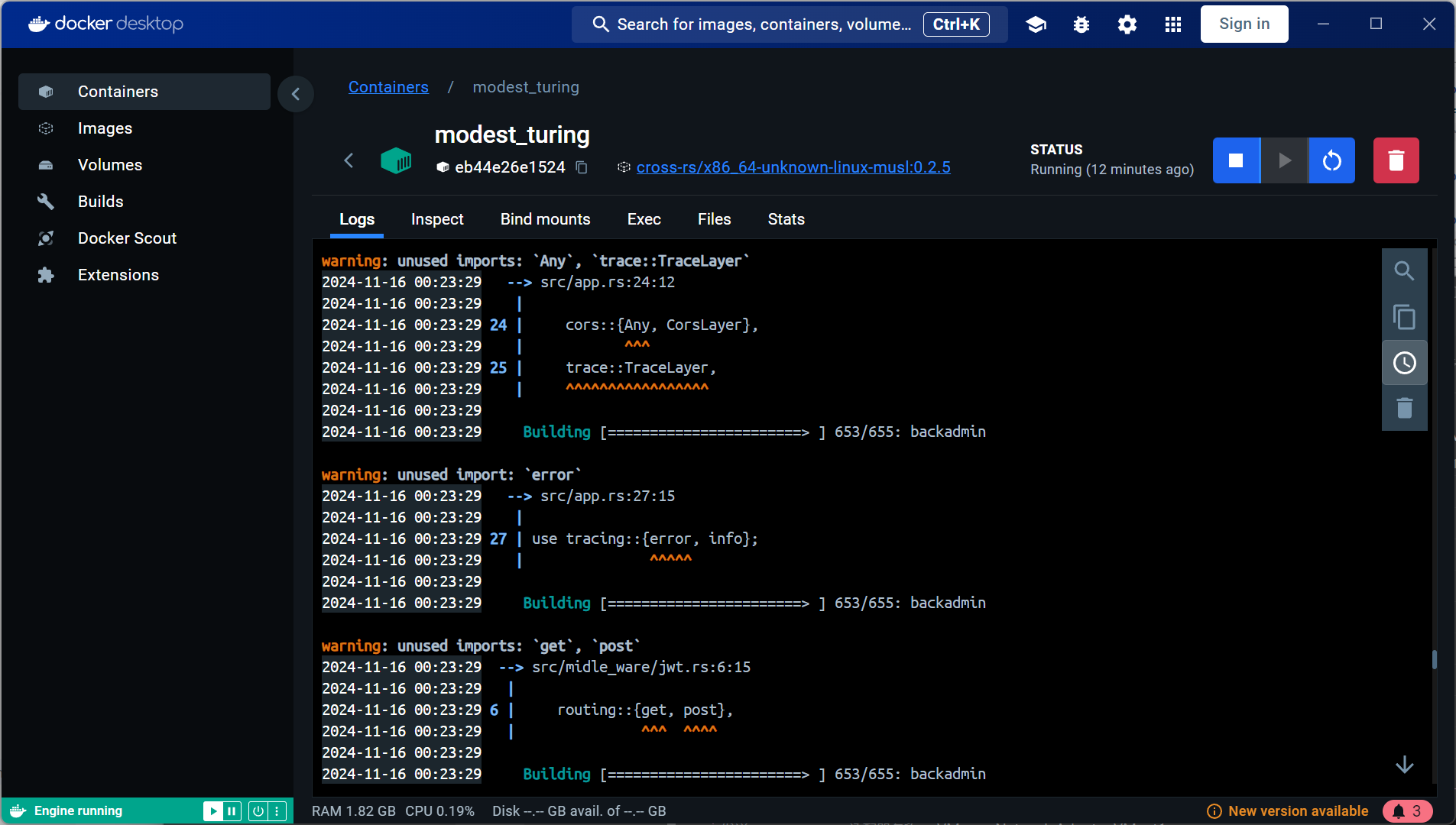Image resolution: width=1456 pixels, height=825 pixels.
Task: Click the CPU 0.19% readout
Action: tap(439, 811)
